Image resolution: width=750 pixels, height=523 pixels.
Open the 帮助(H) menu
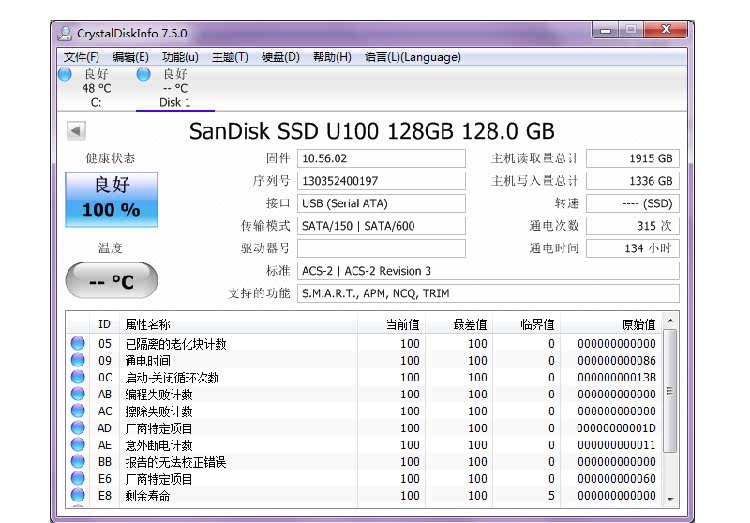(x=332, y=57)
